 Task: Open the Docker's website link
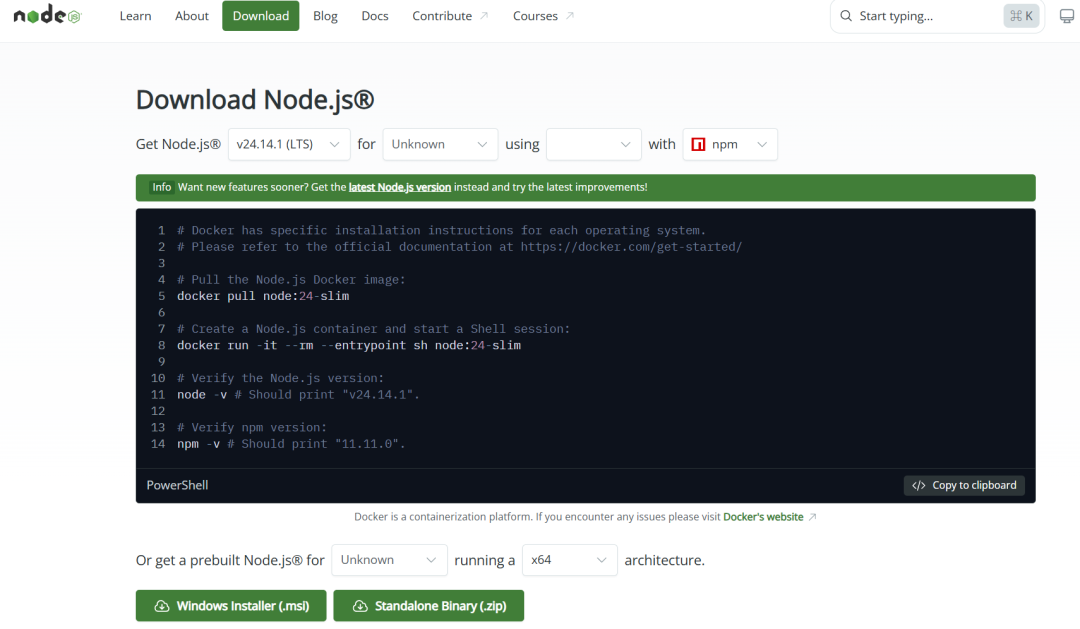coord(763,516)
